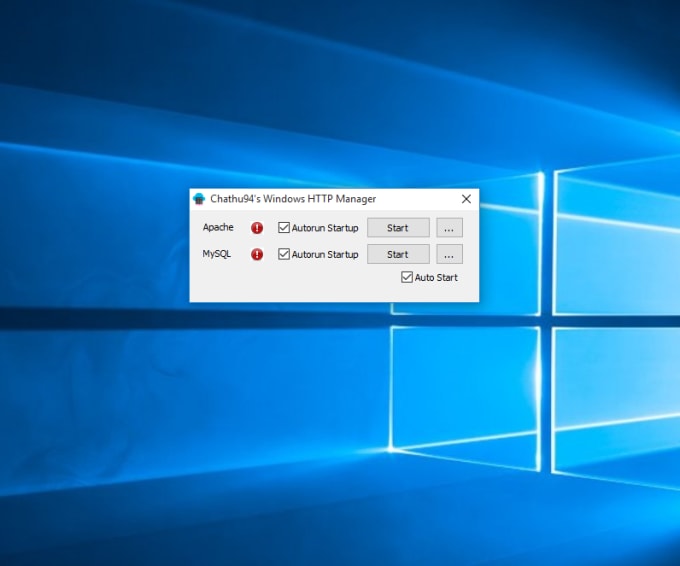680x566 pixels.
Task: Open the MySQL options ellipsis button
Action: coord(449,254)
